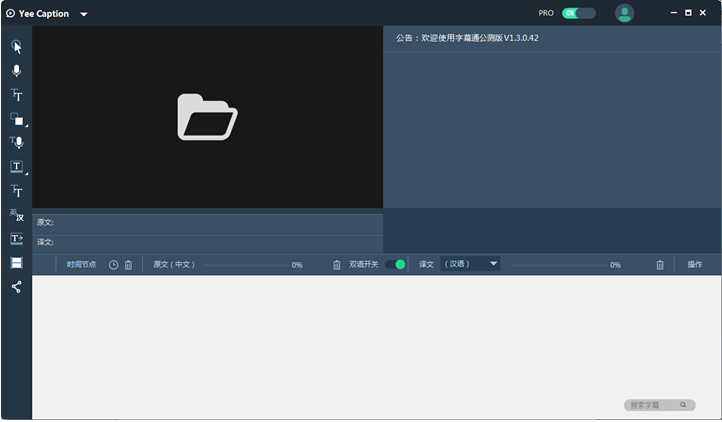Image resolution: width=722 pixels, height=422 pixels.
Task: Open the overlapping squares tool
Action: point(17,119)
